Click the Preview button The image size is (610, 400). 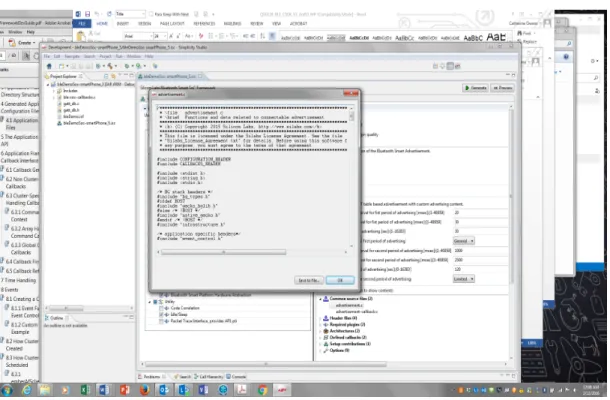[502, 88]
